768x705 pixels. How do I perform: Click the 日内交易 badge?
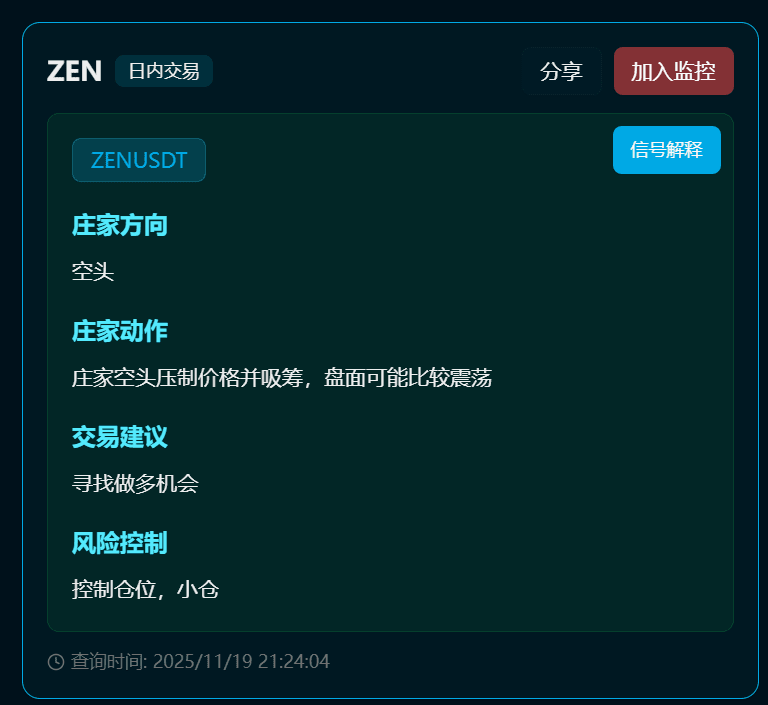point(164,71)
